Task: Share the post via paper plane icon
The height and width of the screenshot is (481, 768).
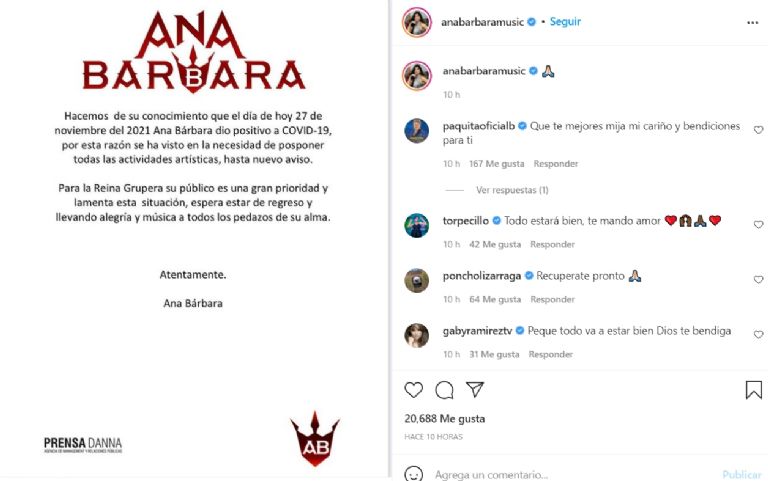Action: [x=475, y=389]
